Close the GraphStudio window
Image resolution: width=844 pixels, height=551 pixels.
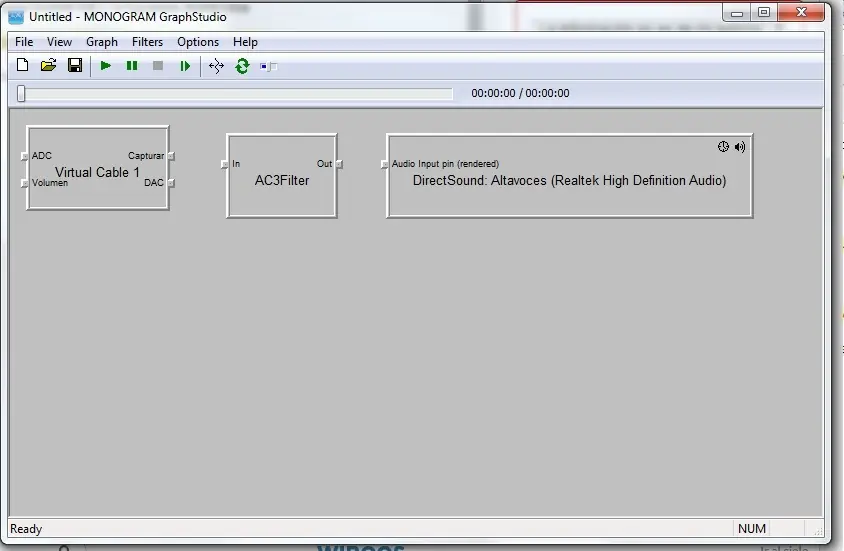tap(801, 12)
